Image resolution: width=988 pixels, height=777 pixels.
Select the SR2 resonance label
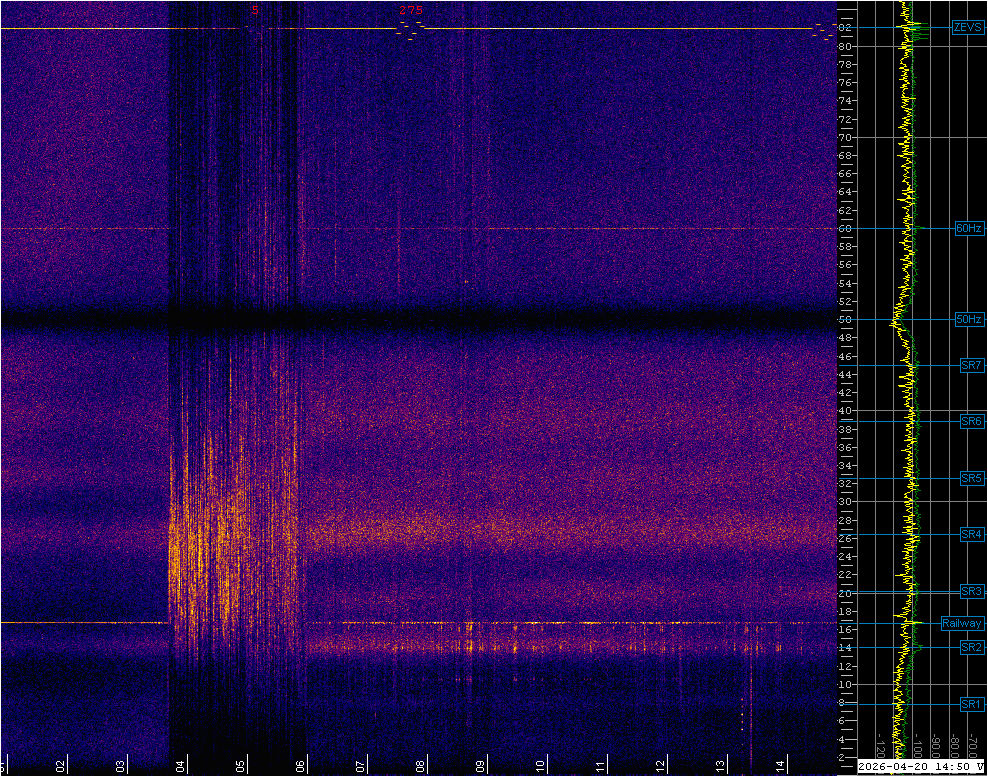[972, 647]
